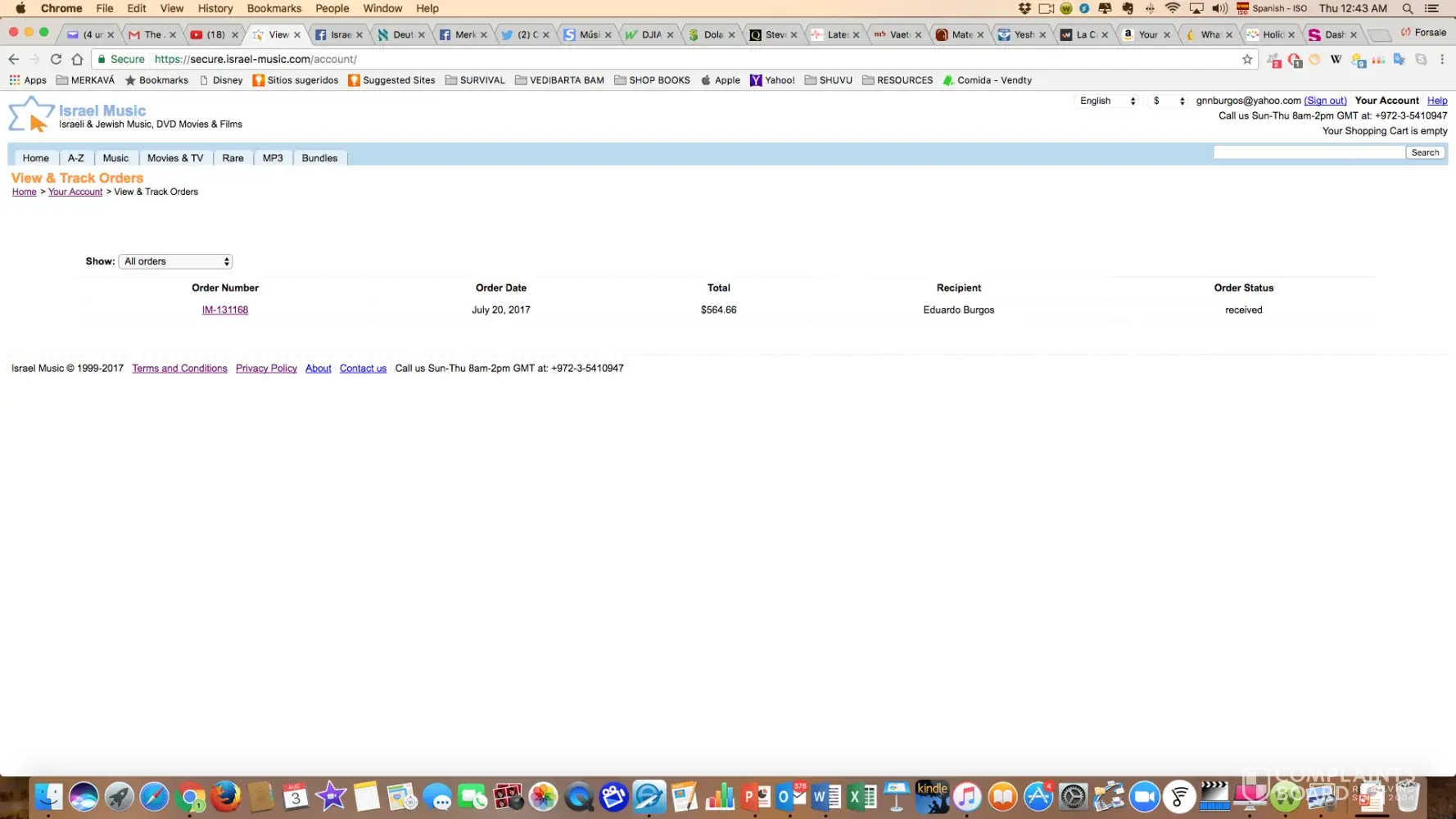The width and height of the screenshot is (1456, 819).
Task: Open the History menu in menu bar
Action: (215, 8)
